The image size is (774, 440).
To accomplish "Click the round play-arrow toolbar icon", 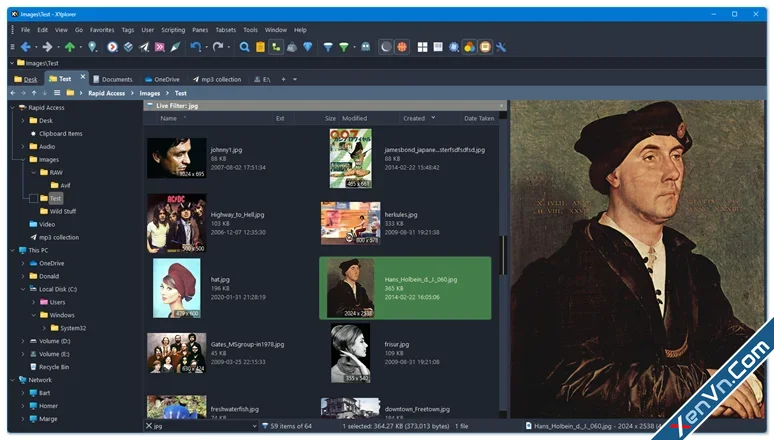I will coord(113,47).
